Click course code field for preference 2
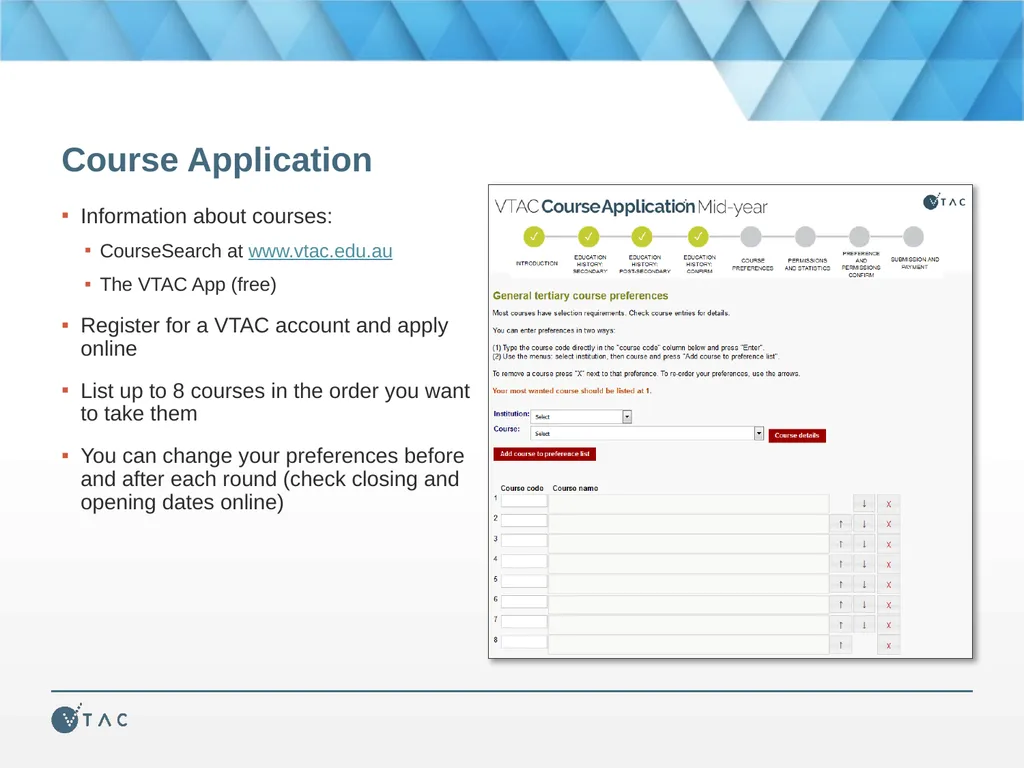Screen dimensions: 1024x768 click(x=524, y=521)
